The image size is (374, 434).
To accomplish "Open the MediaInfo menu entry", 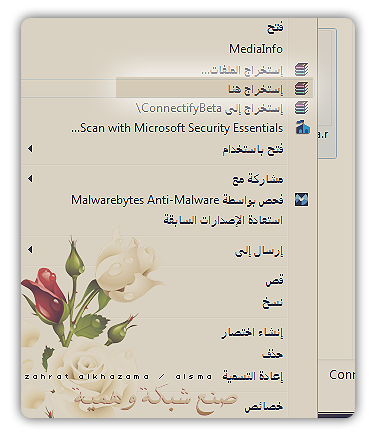I will [x=256, y=49].
